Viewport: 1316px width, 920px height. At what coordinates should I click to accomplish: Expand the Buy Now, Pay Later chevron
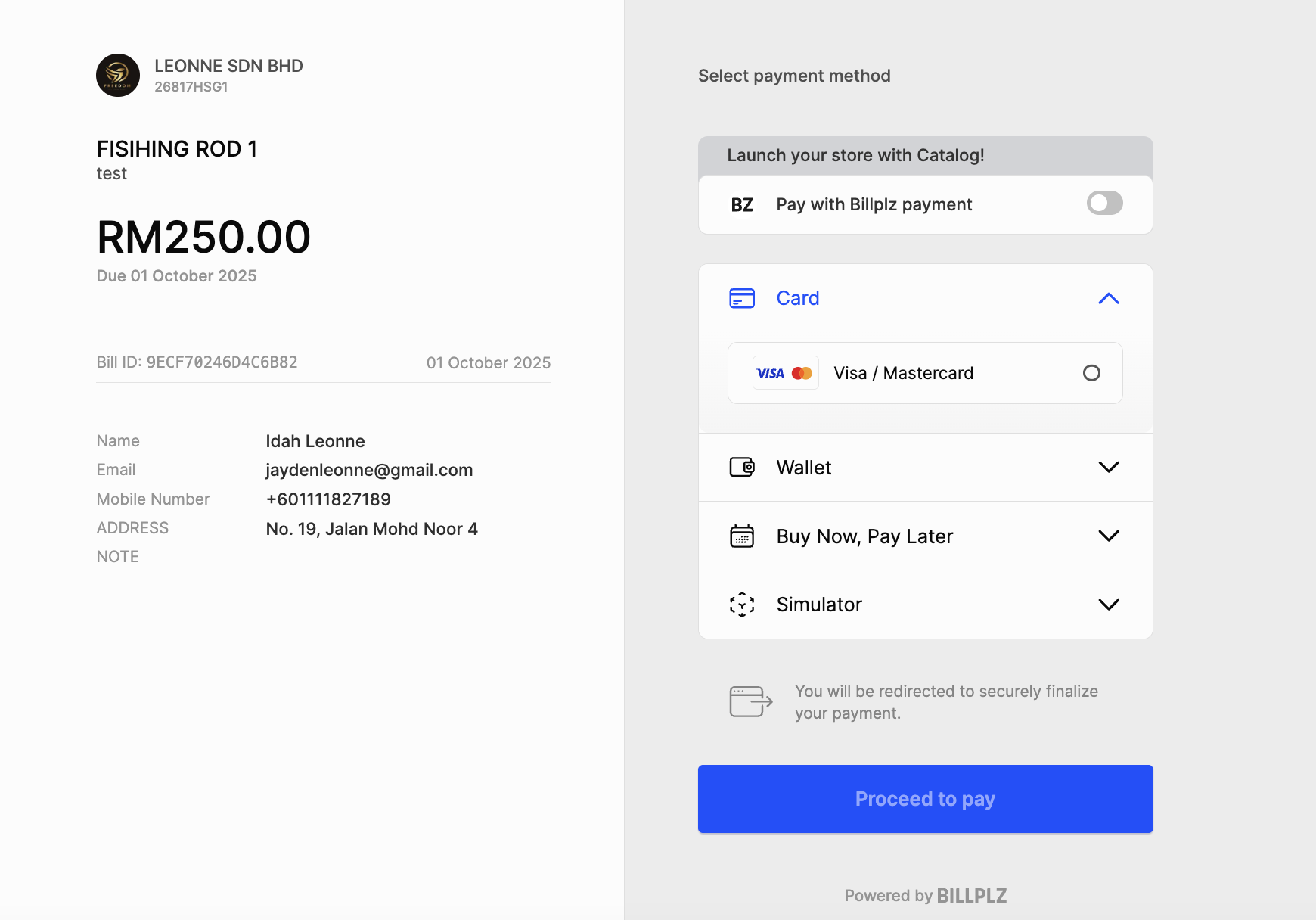click(x=1108, y=536)
